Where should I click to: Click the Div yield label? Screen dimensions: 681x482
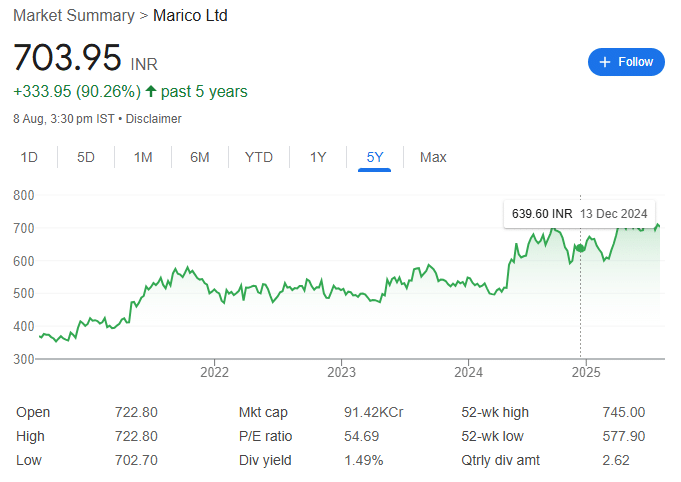(x=265, y=460)
